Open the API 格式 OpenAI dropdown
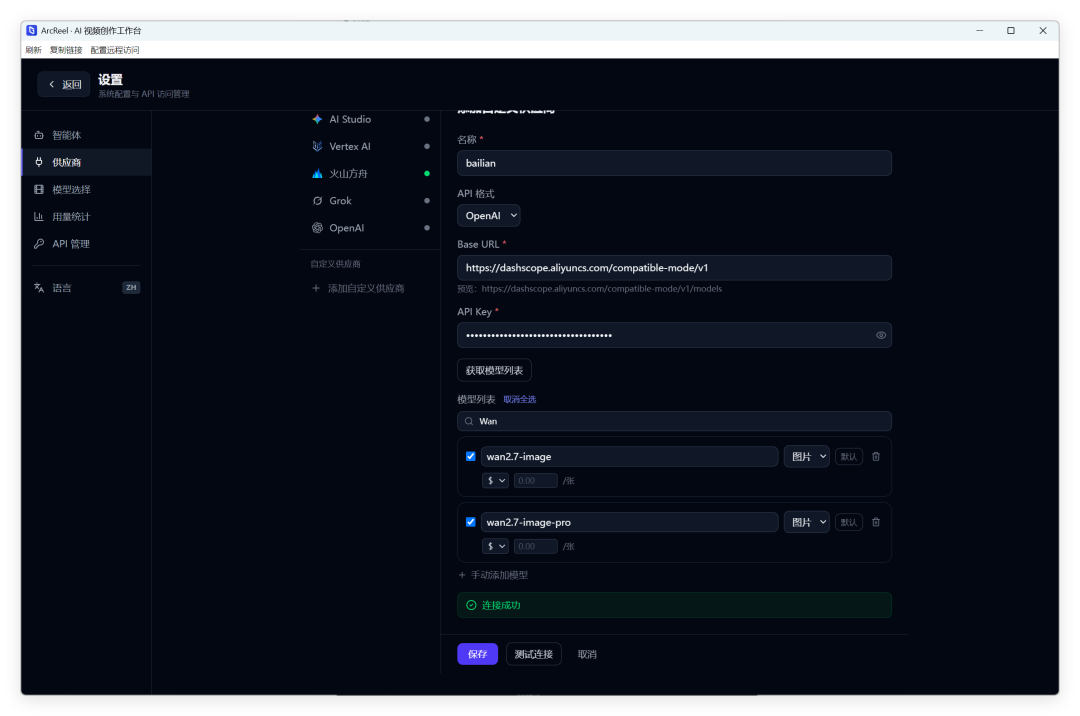 [488, 215]
